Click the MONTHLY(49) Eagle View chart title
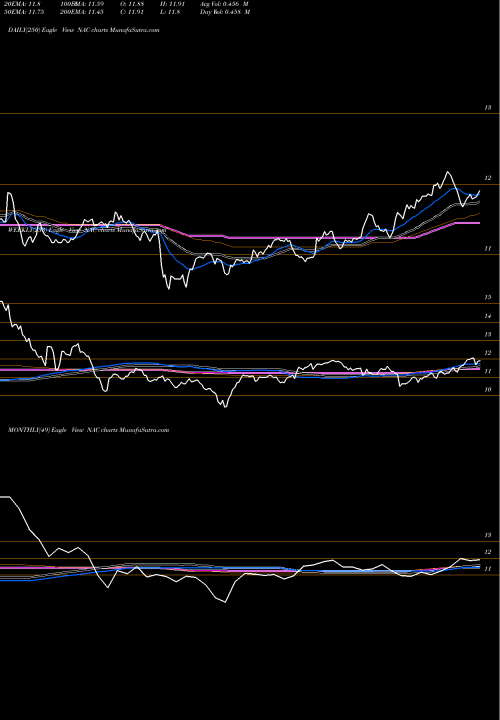Image resolution: width=500 pixels, height=720 pixels. (x=89, y=430)
